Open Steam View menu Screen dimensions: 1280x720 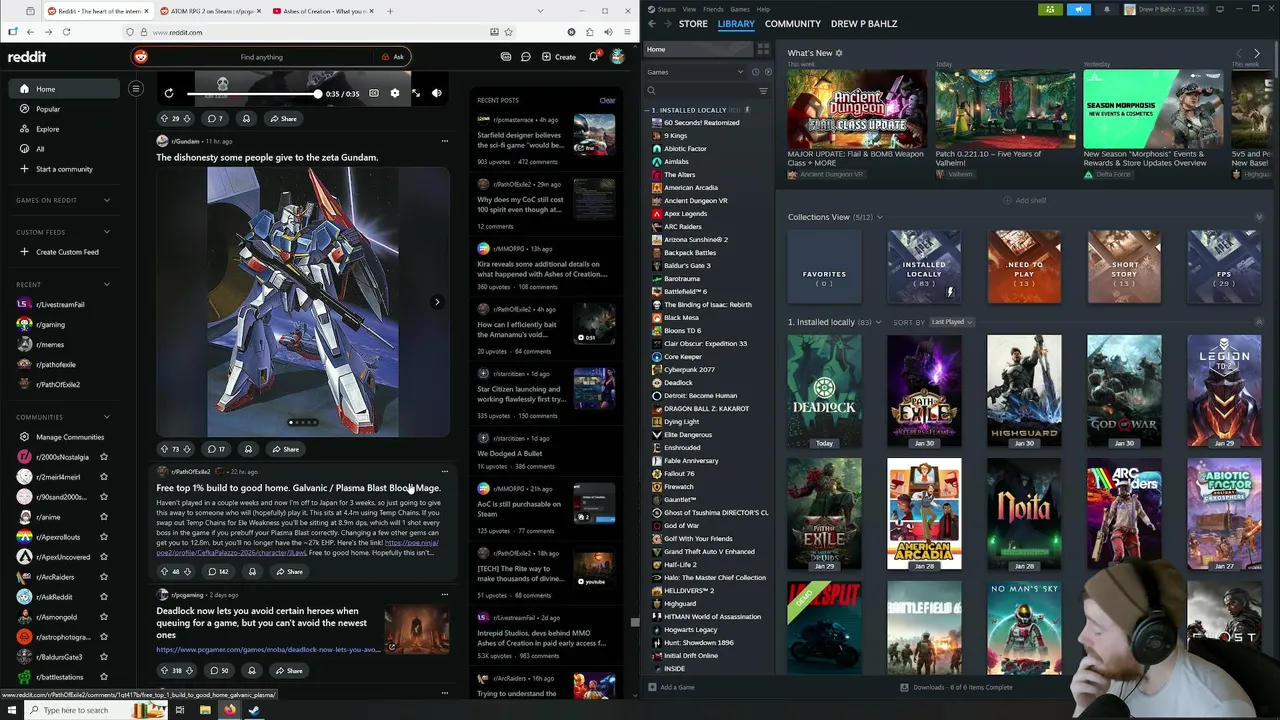(689, 9)
